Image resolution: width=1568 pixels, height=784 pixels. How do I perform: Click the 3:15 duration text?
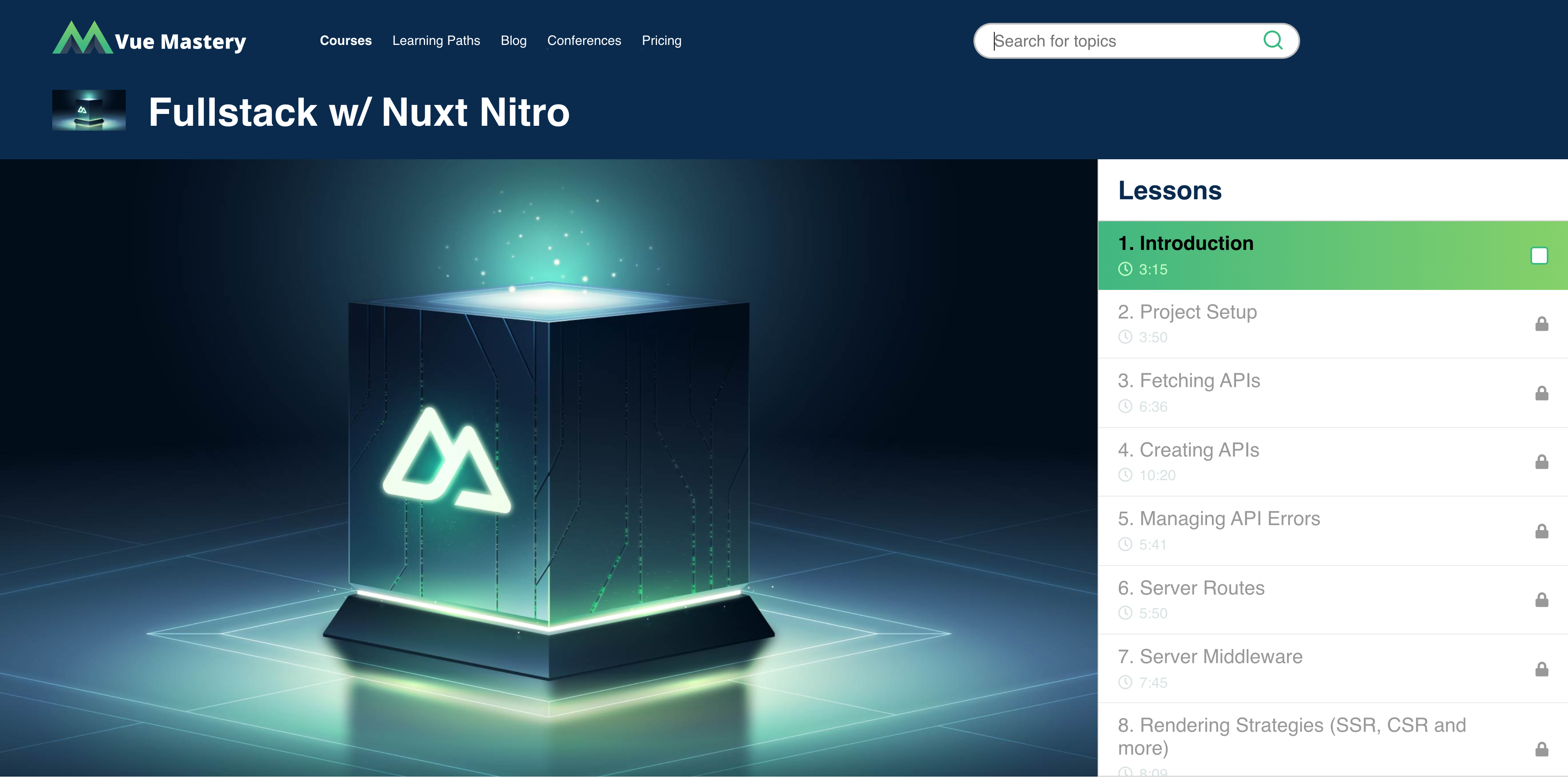(1153, 269)
